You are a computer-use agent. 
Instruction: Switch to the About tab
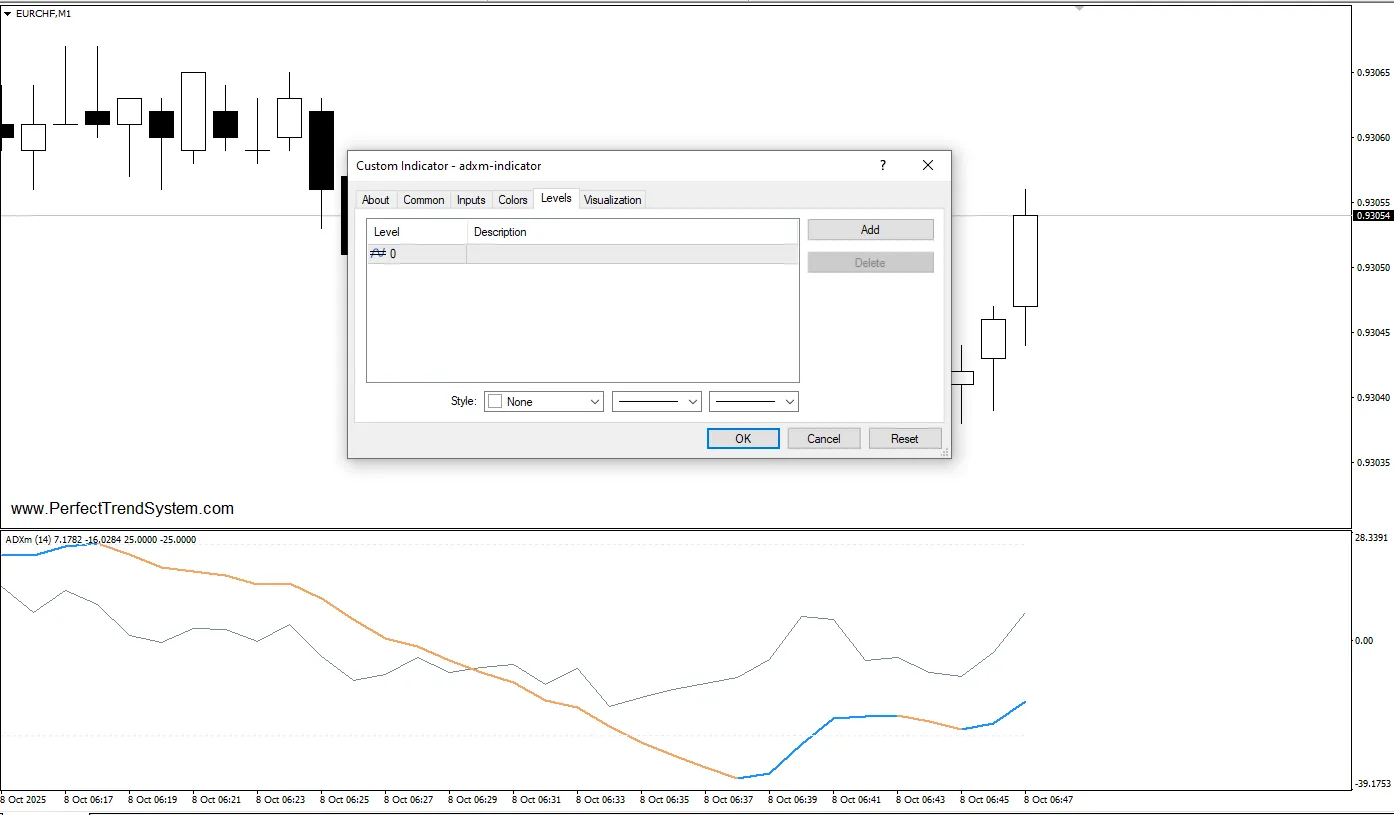376,200
